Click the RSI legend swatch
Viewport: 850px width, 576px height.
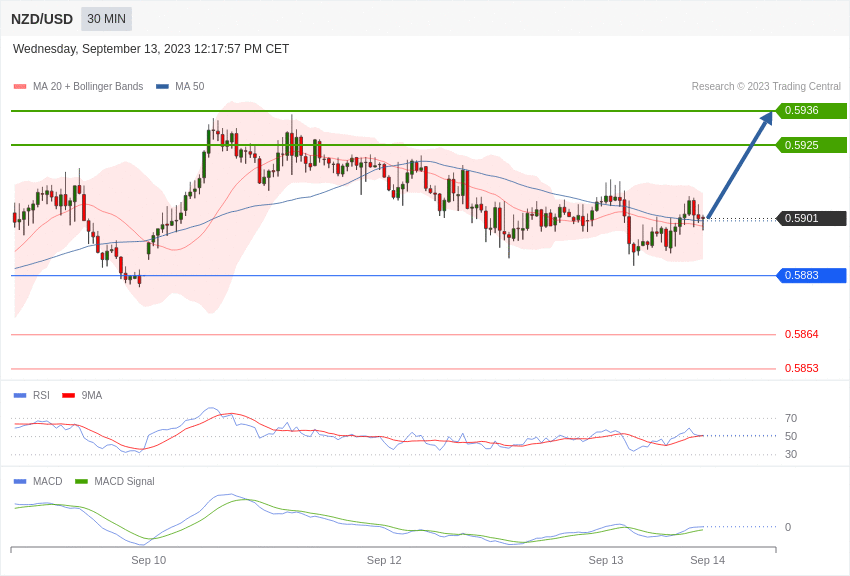pyautogui.click(x=20, y=396)
